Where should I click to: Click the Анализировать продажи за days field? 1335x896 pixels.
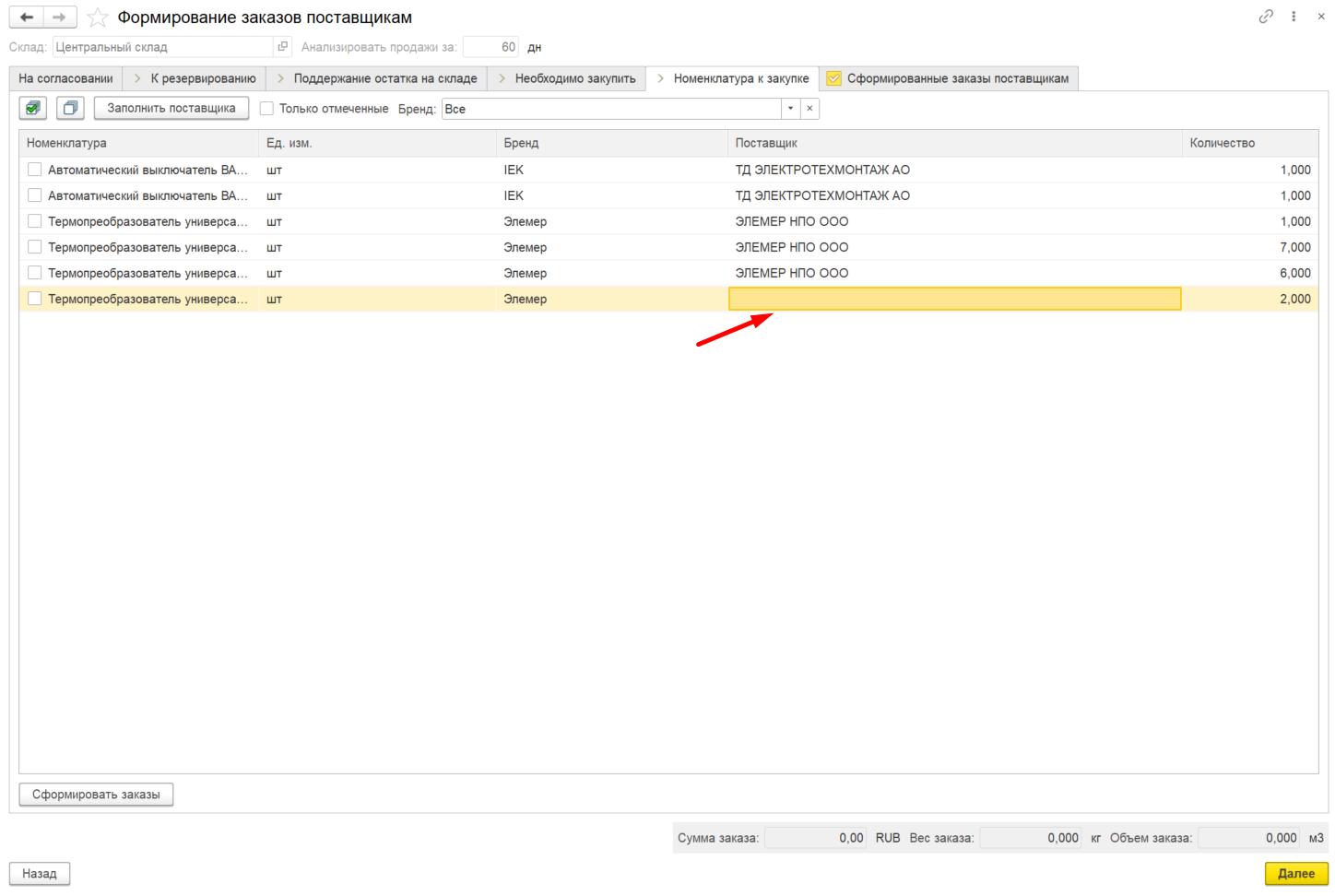pos(491,47)
